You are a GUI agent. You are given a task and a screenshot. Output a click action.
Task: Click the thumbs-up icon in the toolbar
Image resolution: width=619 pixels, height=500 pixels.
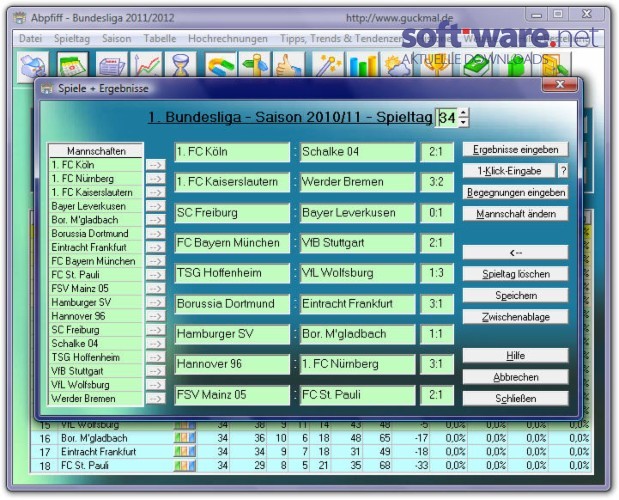[289, 66]
